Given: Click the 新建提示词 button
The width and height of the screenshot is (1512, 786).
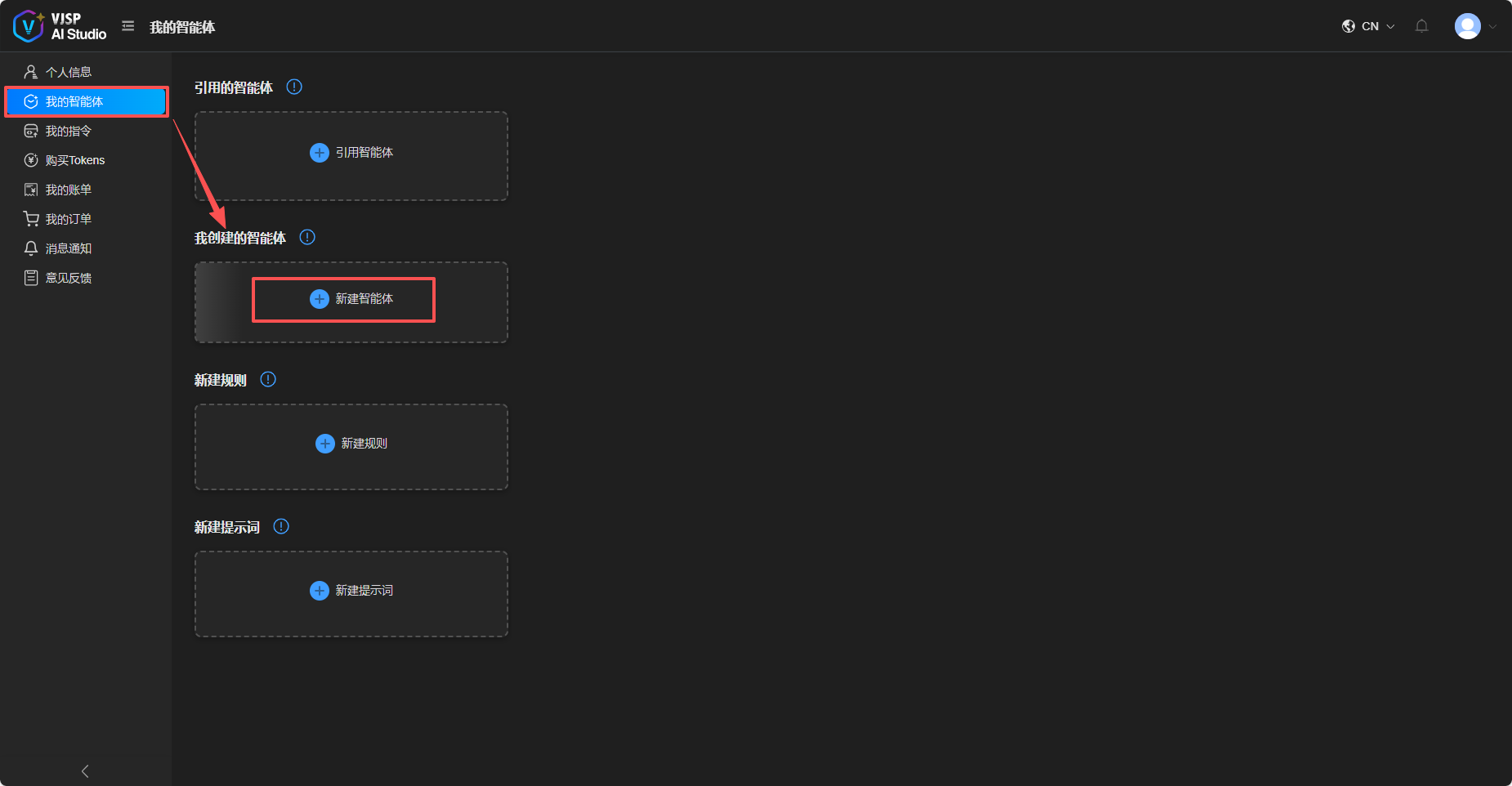Looking at the screenshot, I should tap(351, 591).
